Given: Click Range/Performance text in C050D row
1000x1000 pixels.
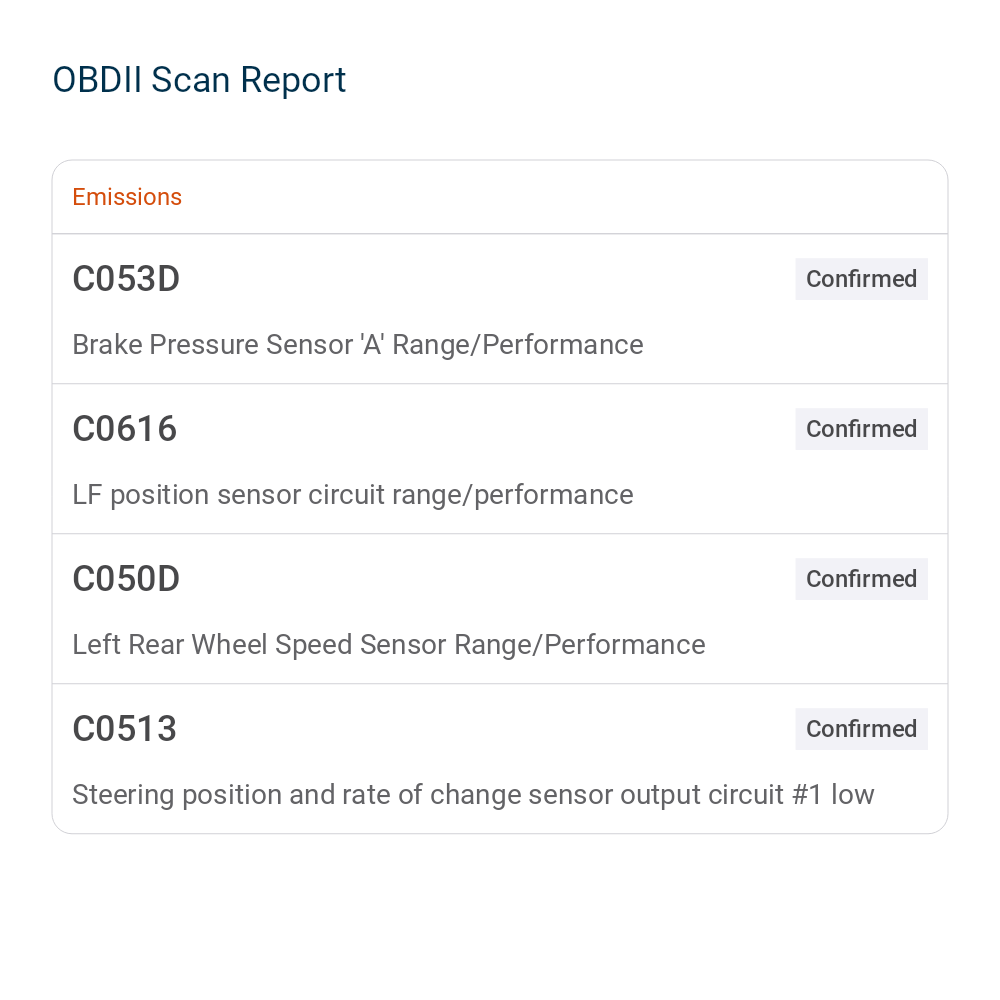Looking at the screenshot, I should [x=580, y=645].
